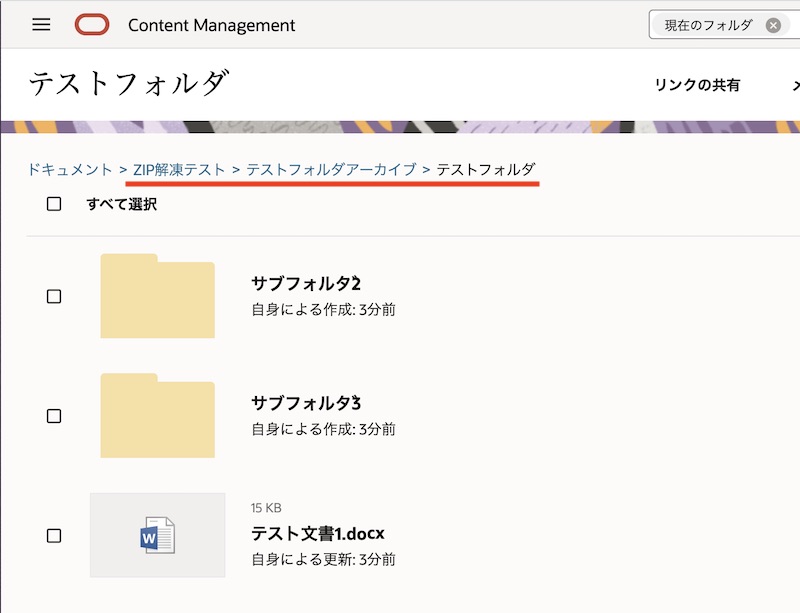Open テスト文書1.docx by its file name
The image size is (800, 613).
coord(315,534)
